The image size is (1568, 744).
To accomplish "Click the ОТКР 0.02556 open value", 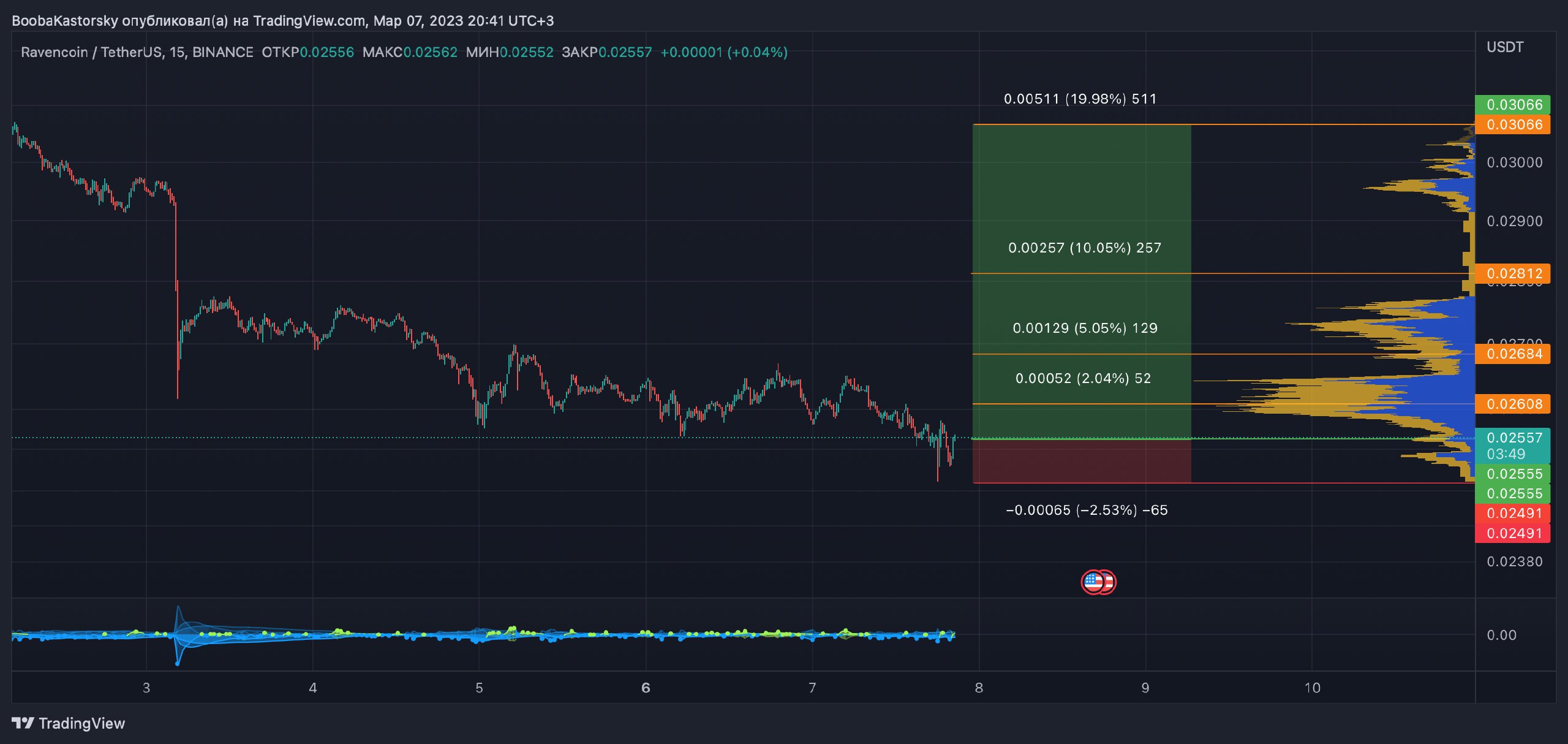I will coord(308,52).
